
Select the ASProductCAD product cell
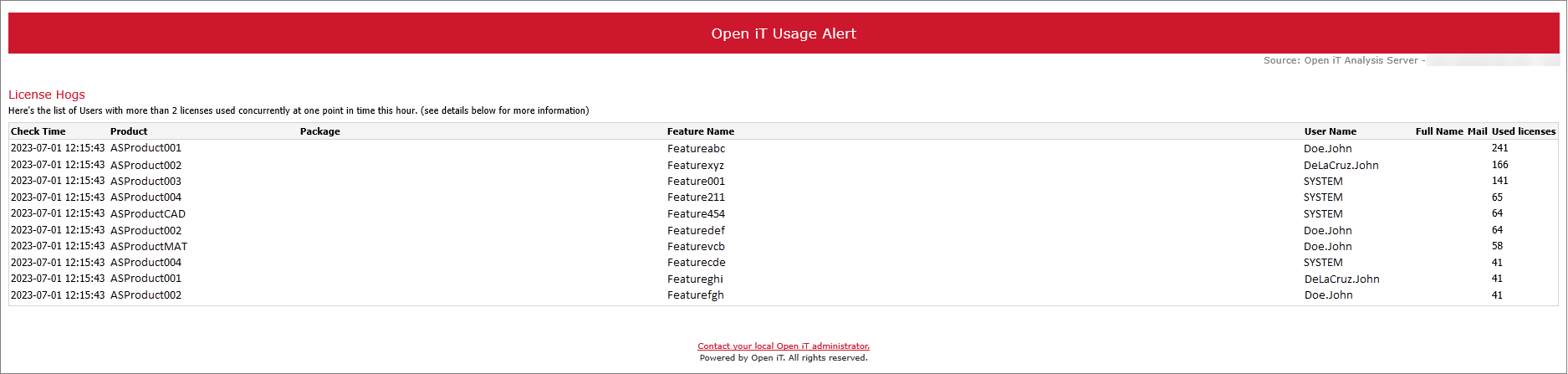pos(148,213)
